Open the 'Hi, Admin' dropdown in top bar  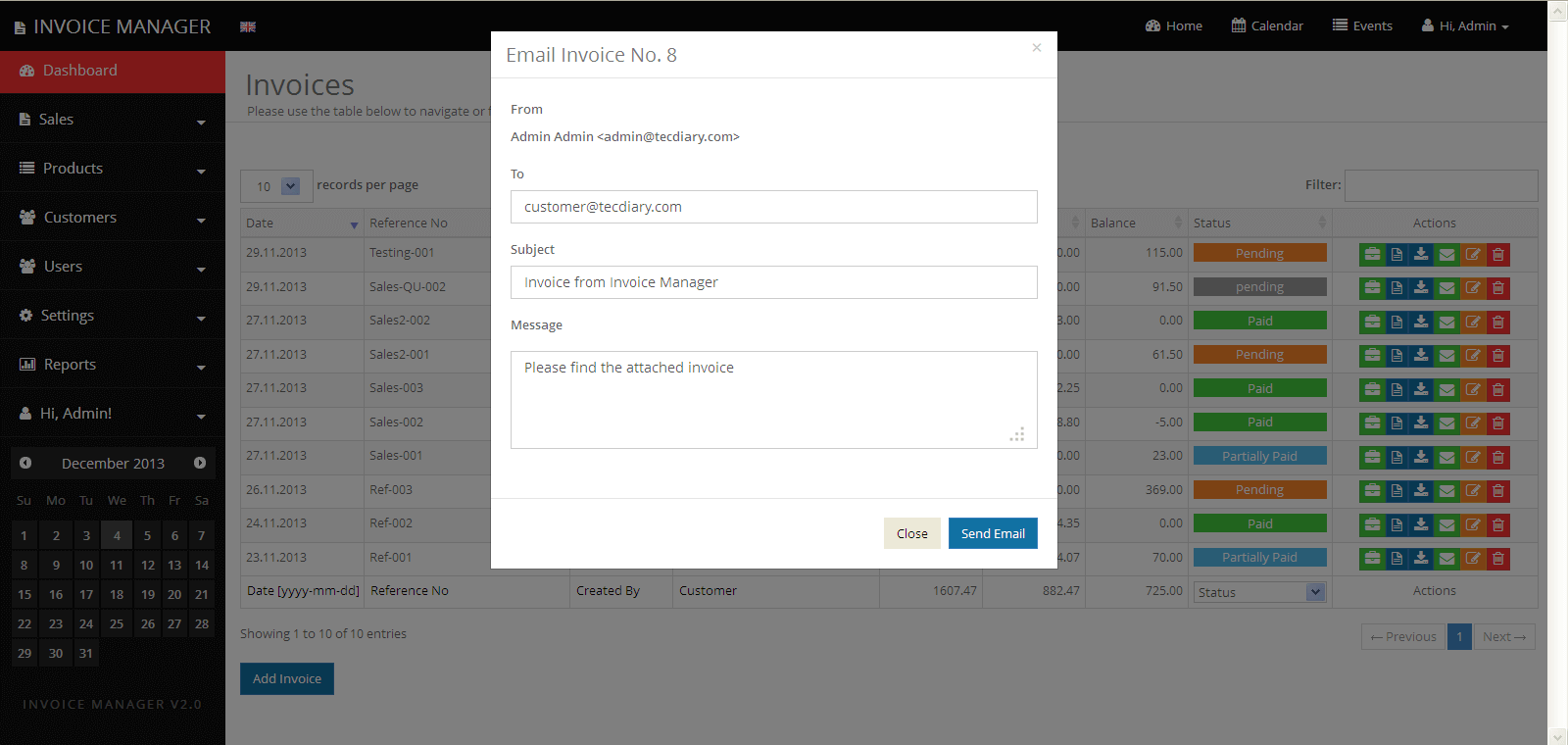[x=1465, y=26]
